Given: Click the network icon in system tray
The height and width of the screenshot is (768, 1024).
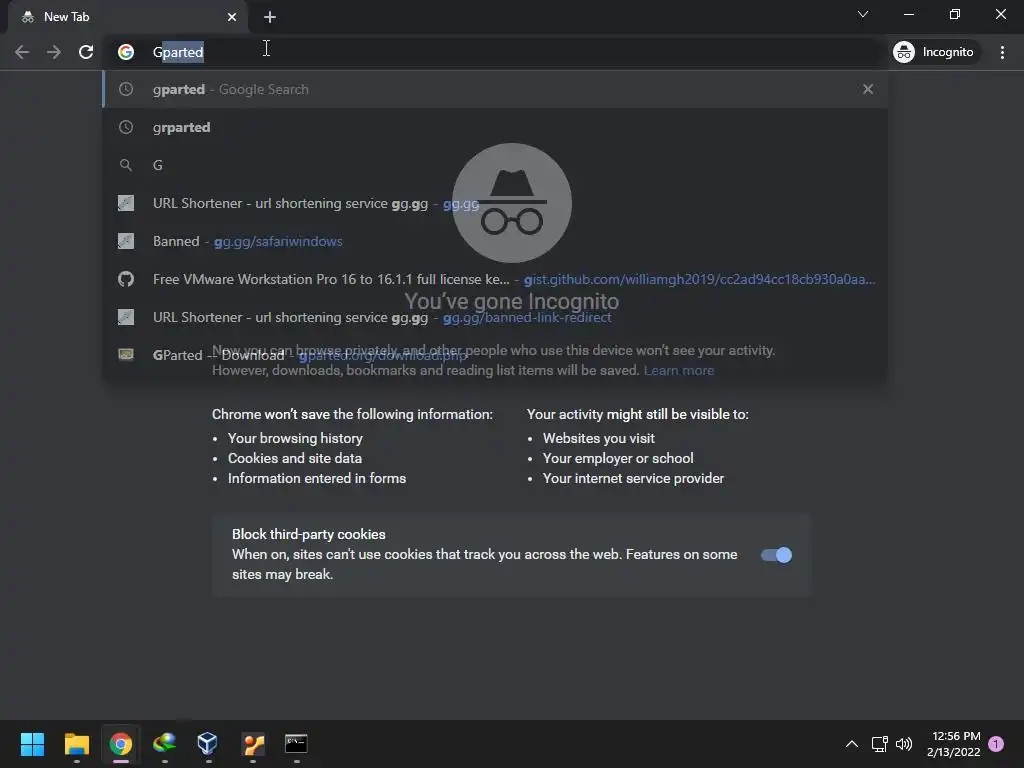Looking at the screenshot, I should [879, 744].
